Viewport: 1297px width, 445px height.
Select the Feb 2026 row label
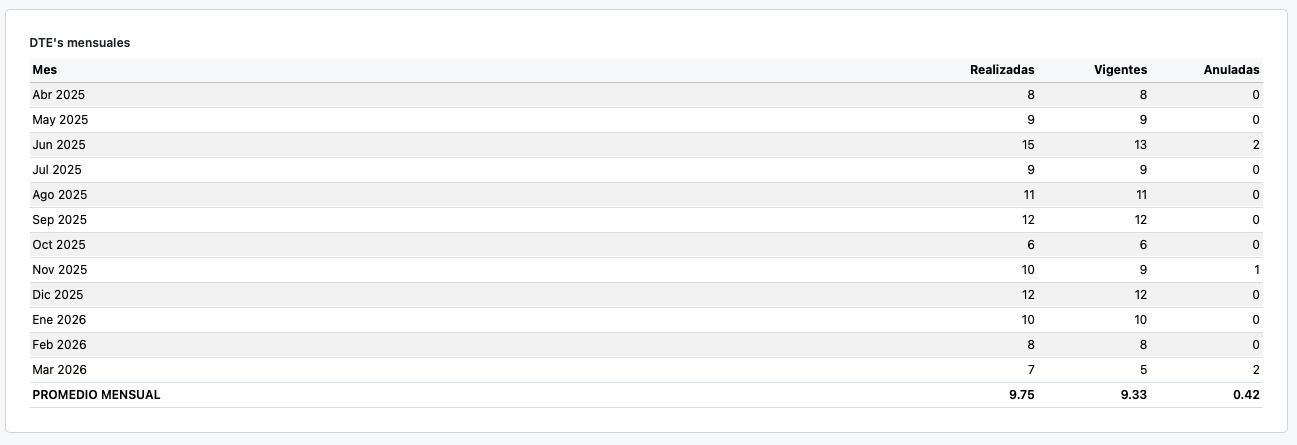click(60, 345)
